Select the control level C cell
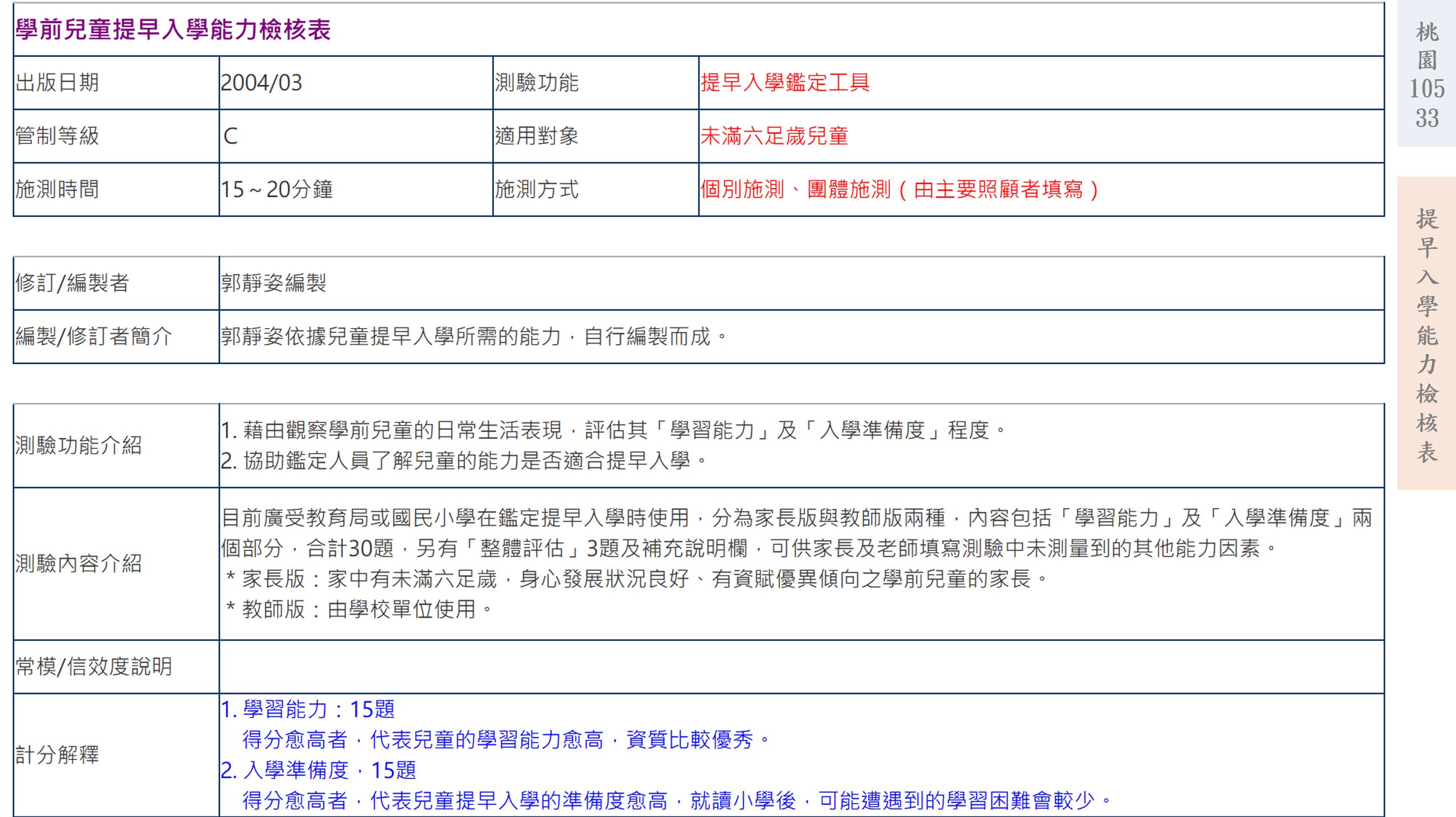Image resolution: width=1456 pixels, height=817 pixels. pos(231,136)
